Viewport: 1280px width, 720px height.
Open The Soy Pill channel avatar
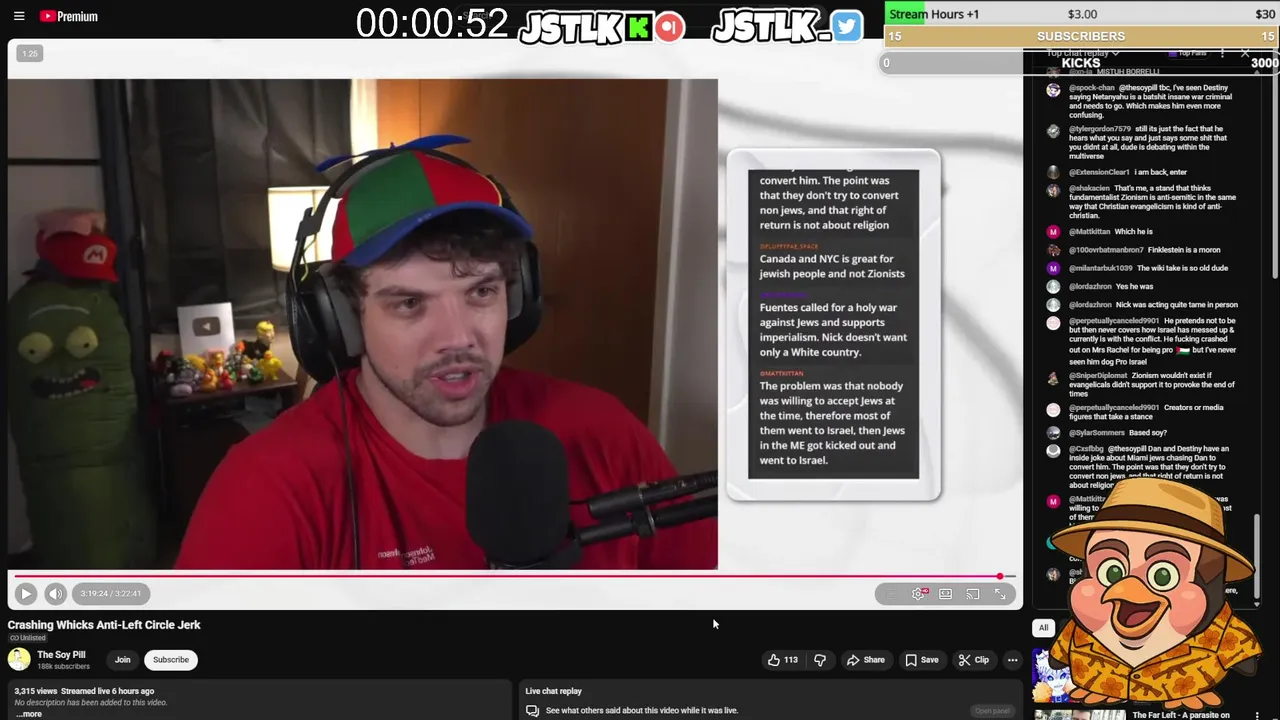[19, 658]
